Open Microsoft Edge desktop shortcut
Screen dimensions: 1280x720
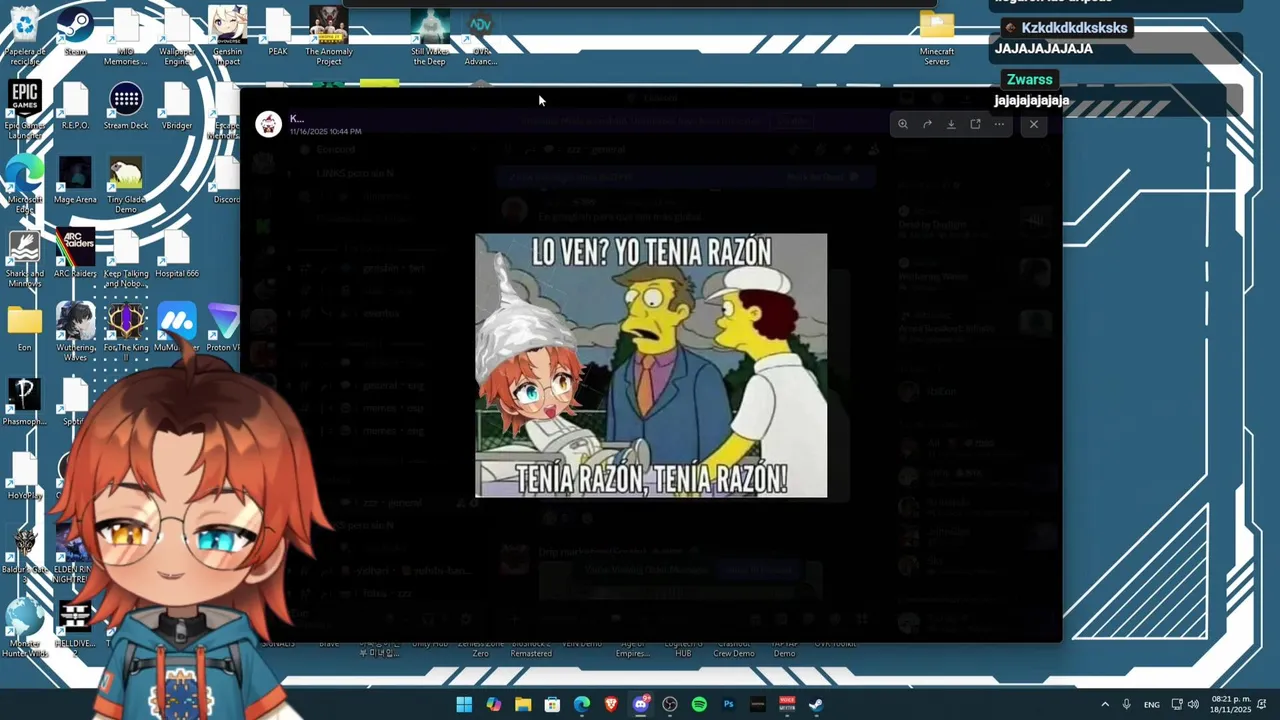(x=24, y=185)
